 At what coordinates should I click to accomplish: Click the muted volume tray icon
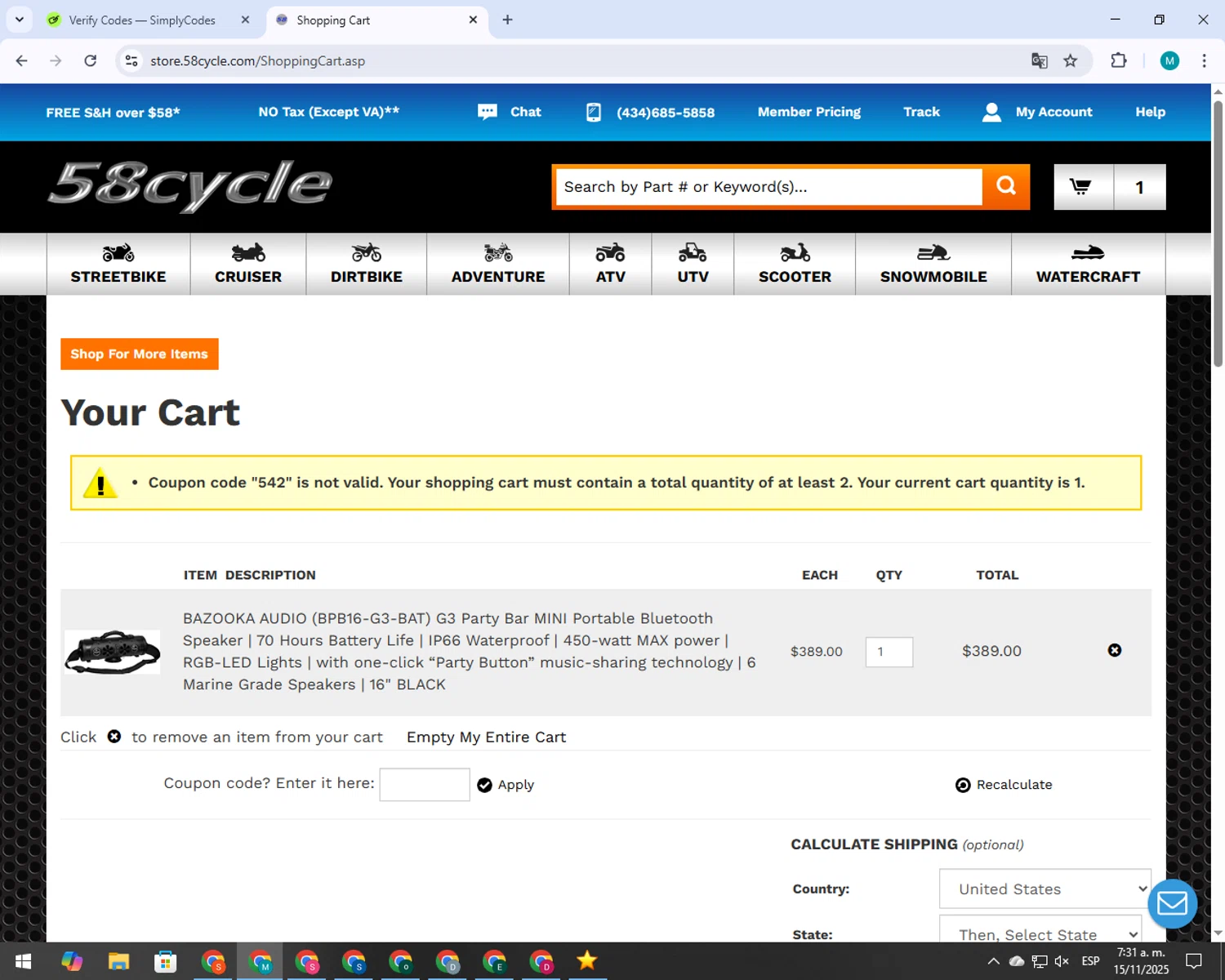(x=1062, y=961)
